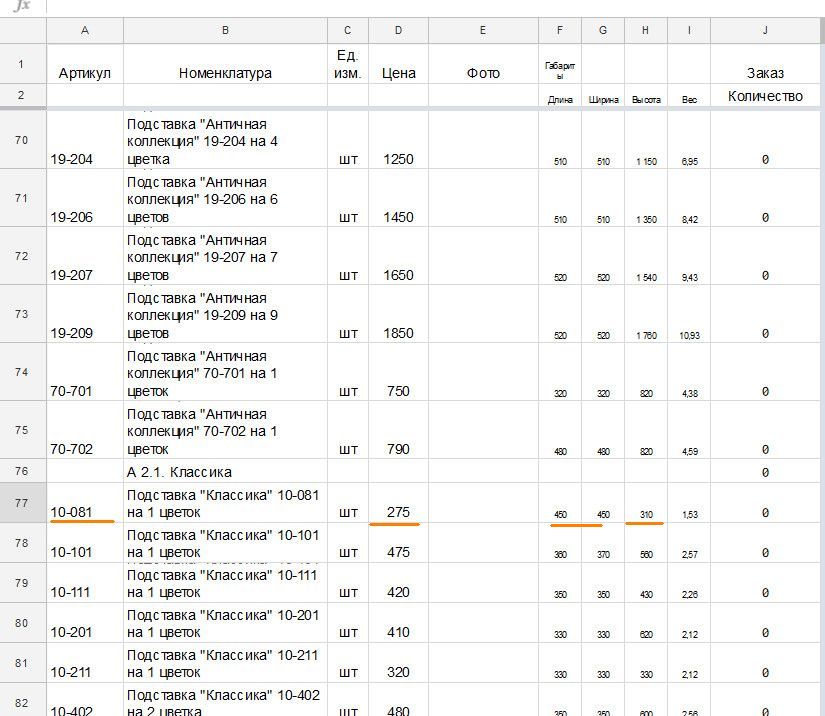Select the "Количество" header cell
825x716 pixels.
click(x=765, y=96)
